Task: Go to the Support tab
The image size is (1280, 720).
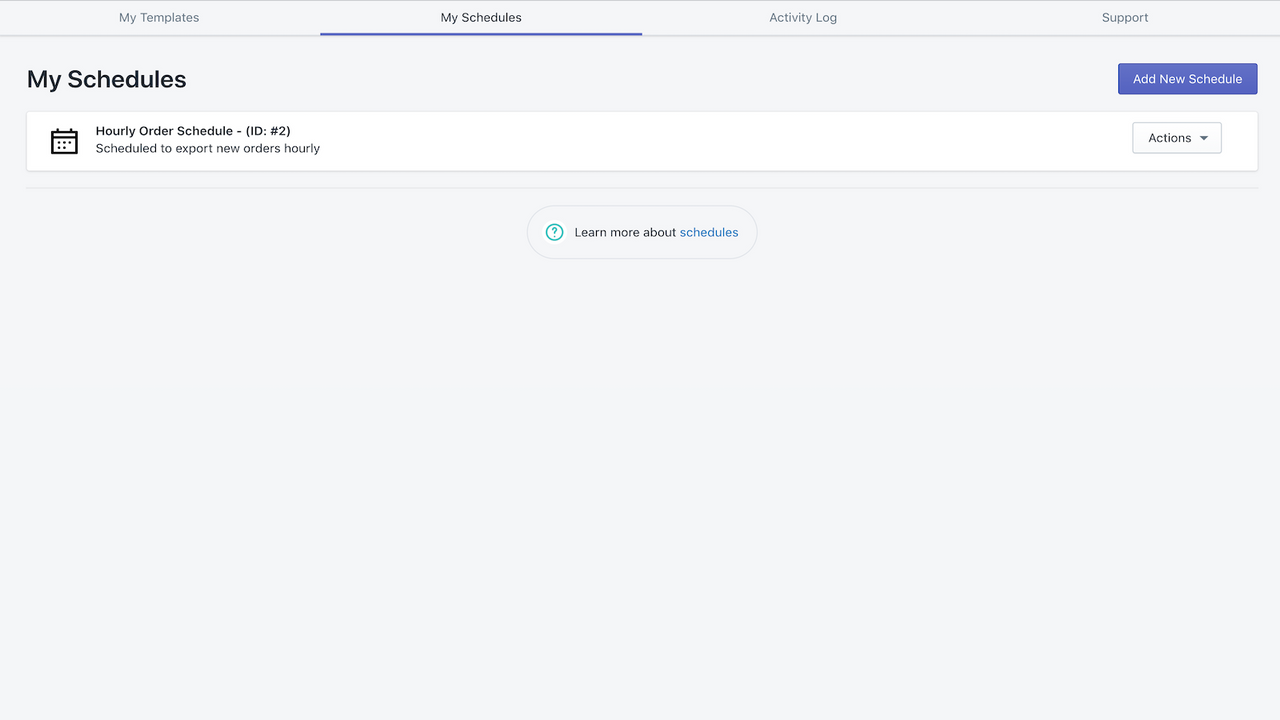Action: pos(1125,18)
